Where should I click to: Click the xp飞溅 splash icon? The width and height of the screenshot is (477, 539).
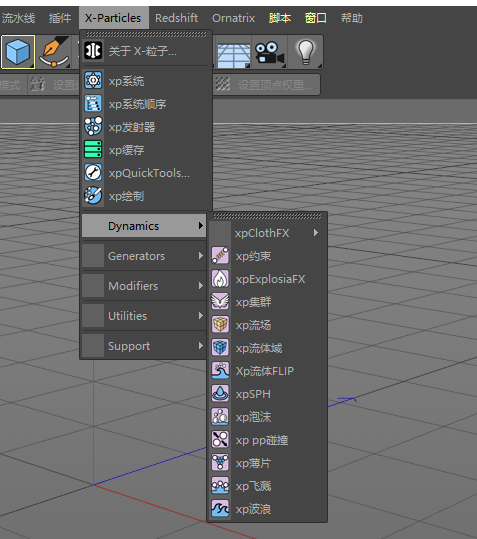[220, 486]
